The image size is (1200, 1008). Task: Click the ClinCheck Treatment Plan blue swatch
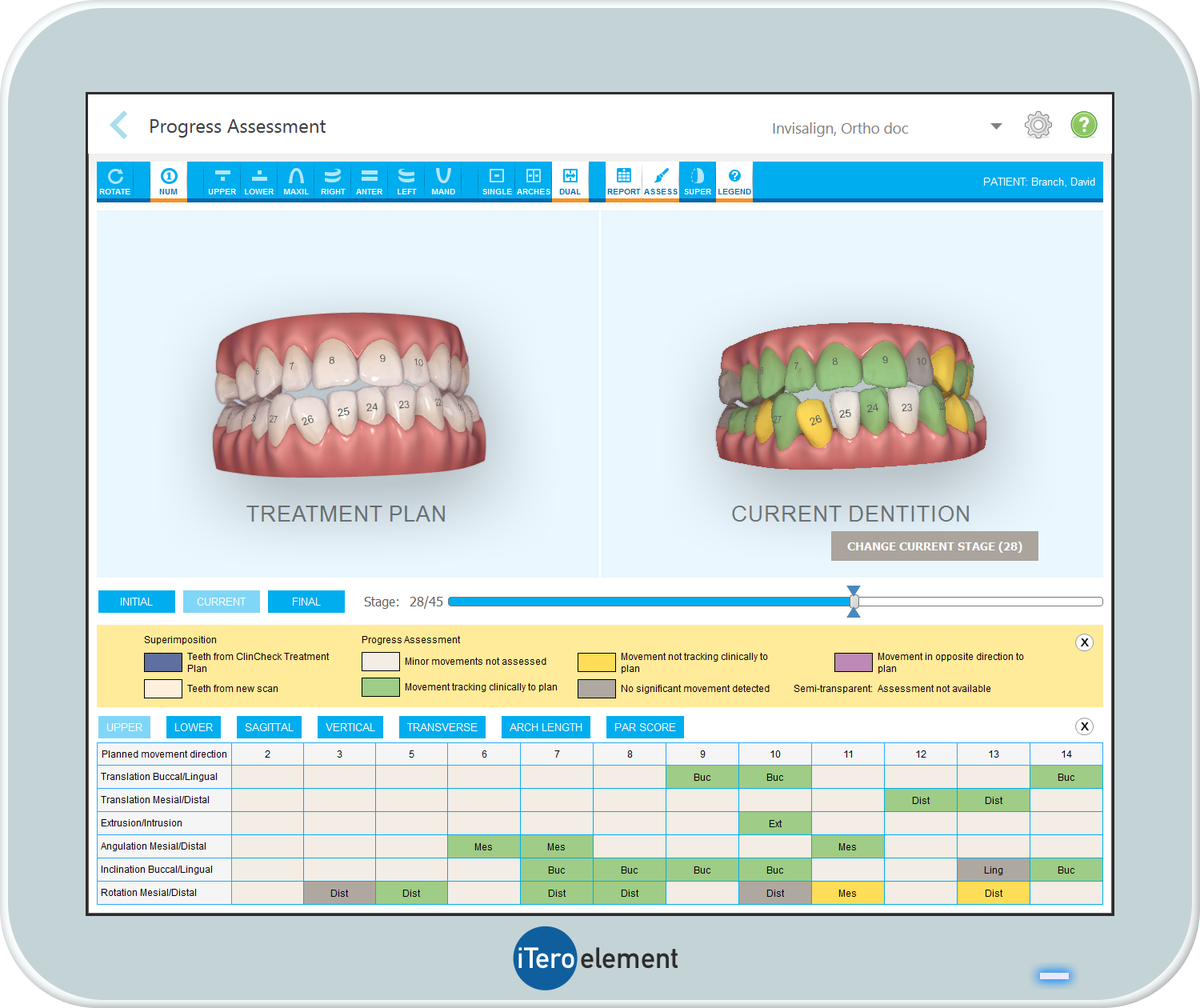tap(163, 662)
